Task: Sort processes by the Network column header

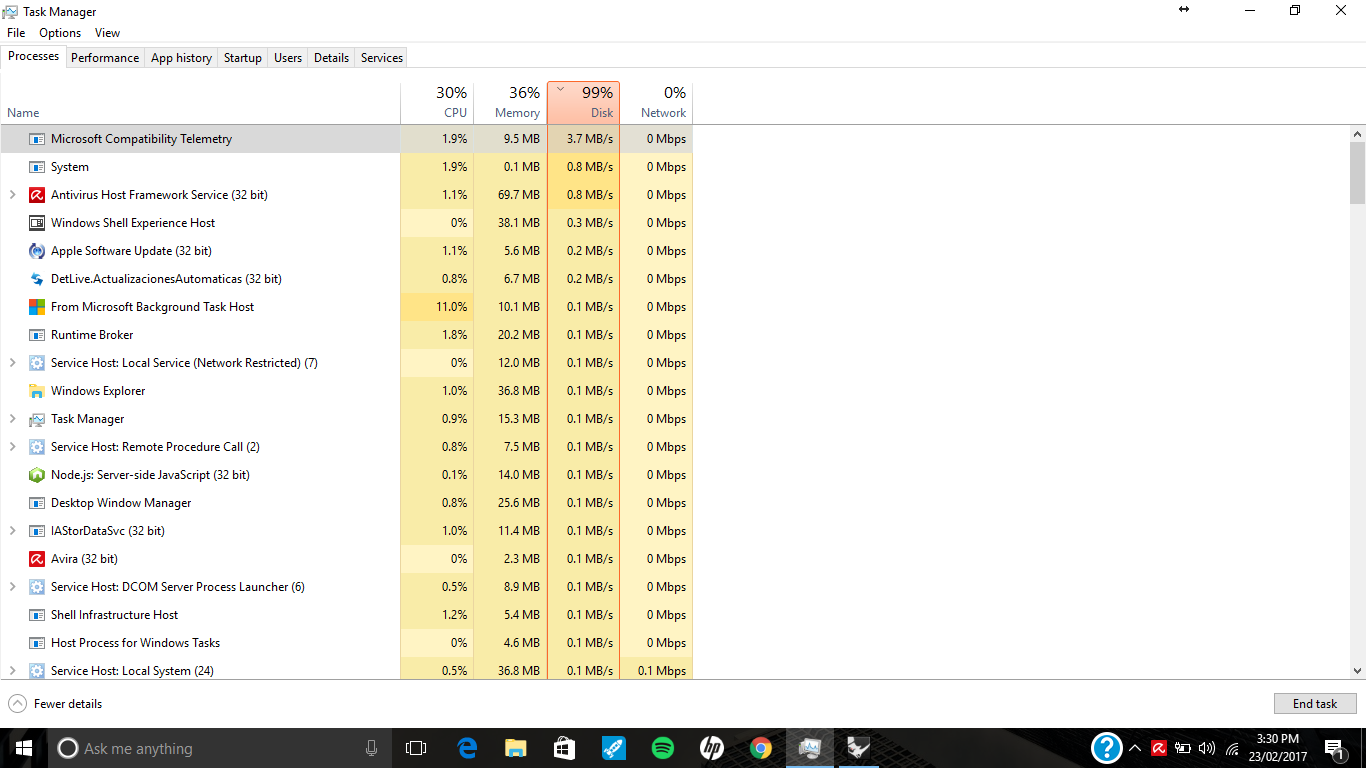Action: point(656,103)
